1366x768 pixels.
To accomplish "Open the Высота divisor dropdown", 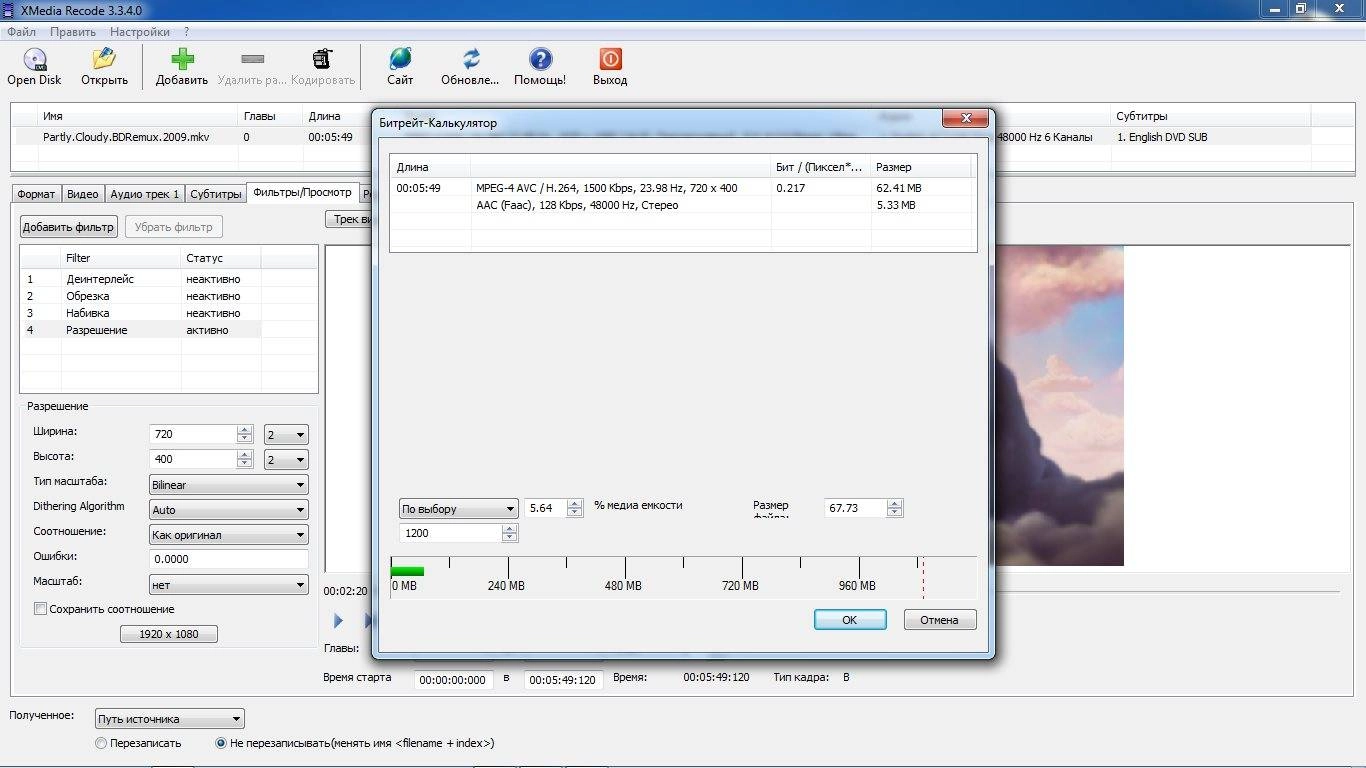I will [286, 460].
